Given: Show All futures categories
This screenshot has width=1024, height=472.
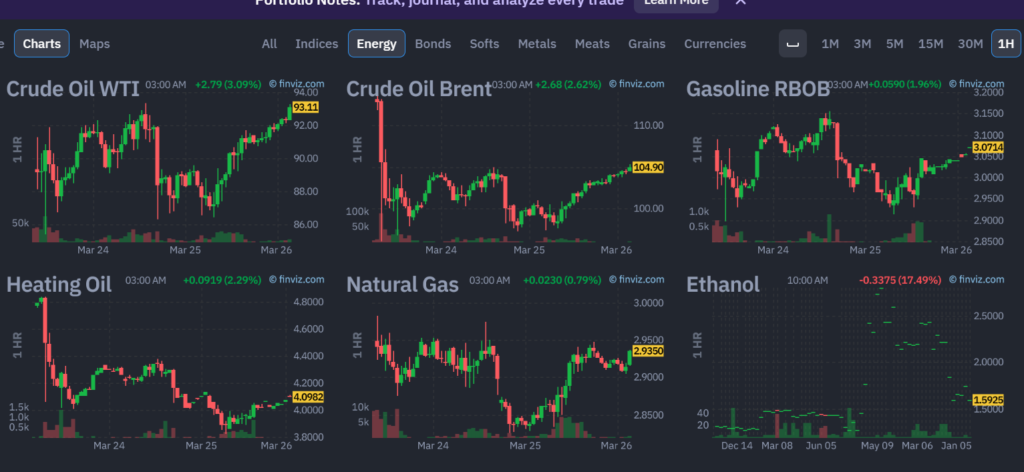Looking at the screenshot, I should [x=269, y=44].
